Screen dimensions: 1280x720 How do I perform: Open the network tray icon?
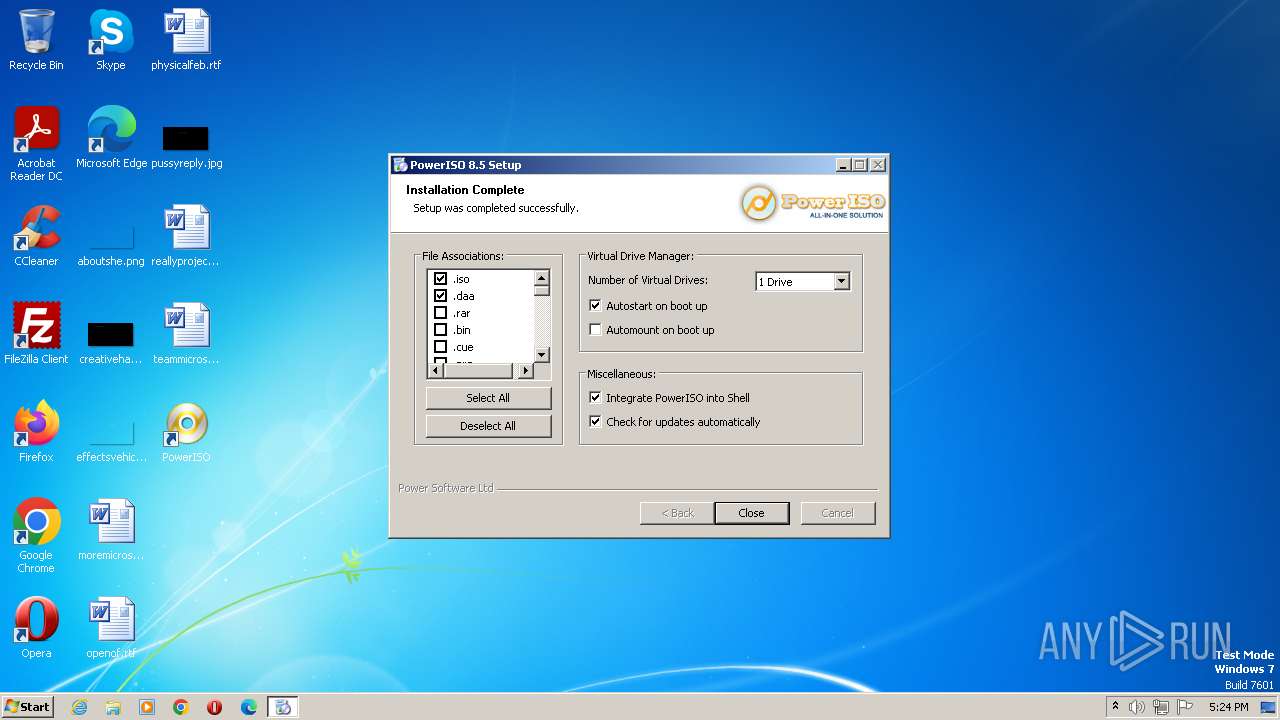point(1161,707)
